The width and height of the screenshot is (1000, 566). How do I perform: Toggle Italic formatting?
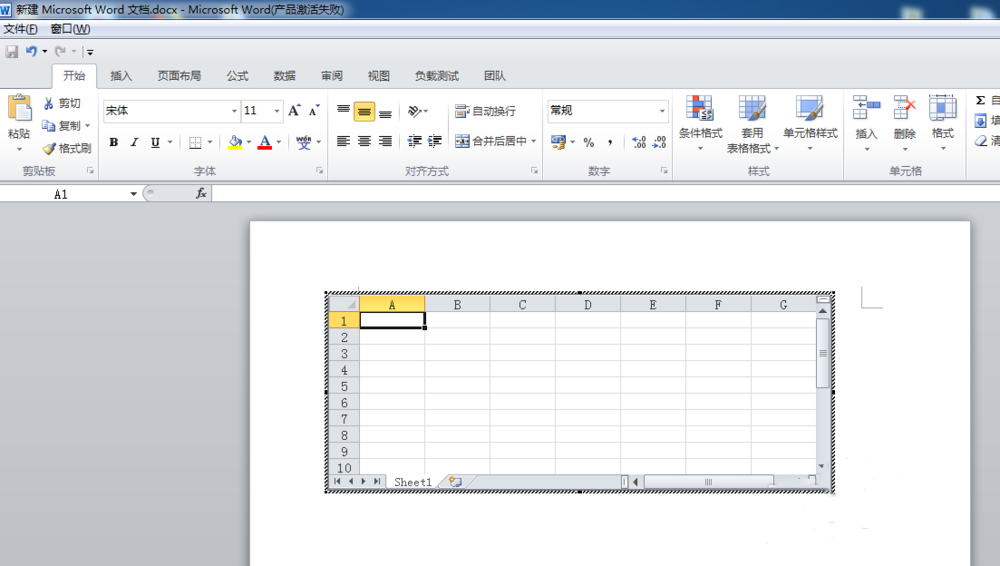point(134,142)
